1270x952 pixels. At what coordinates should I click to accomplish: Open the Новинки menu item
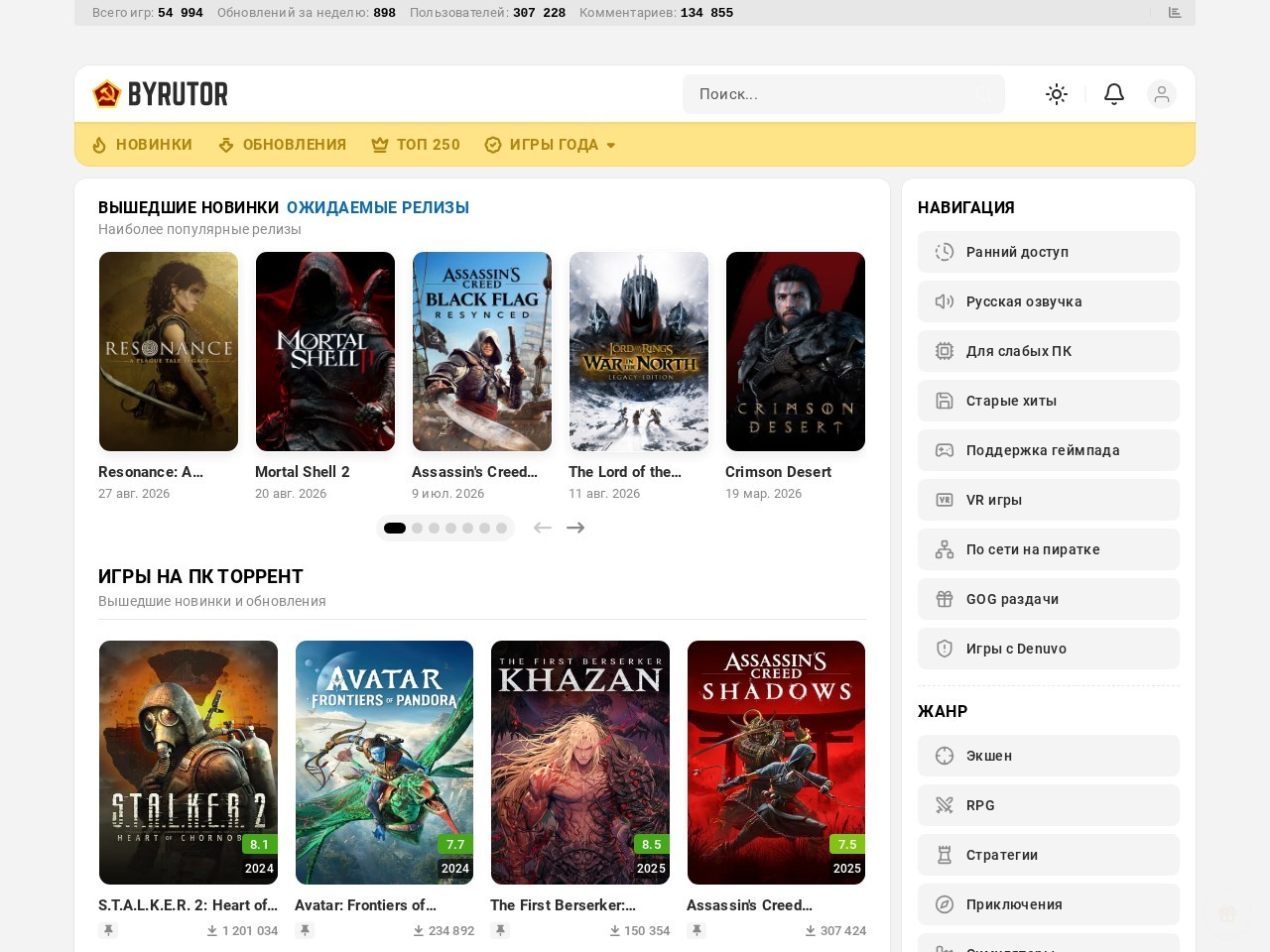pyautogui.click(x=143, y=145)
